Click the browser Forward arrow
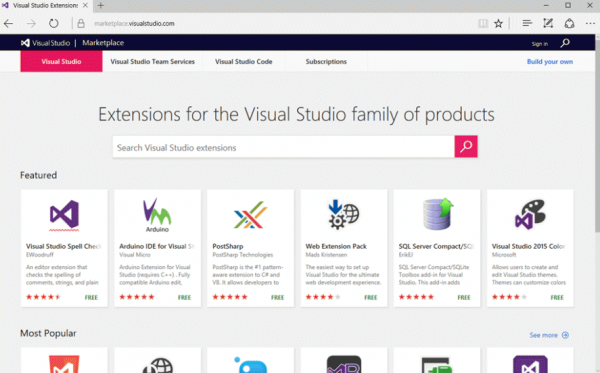Screen dimensions: 600x373 [31, 24]
